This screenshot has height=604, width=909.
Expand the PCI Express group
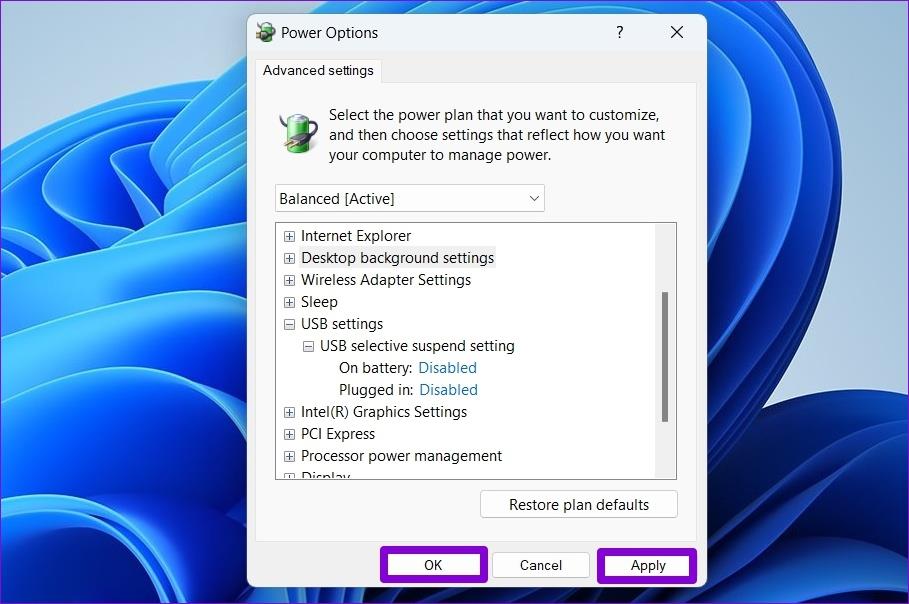[x=289, y=434]
